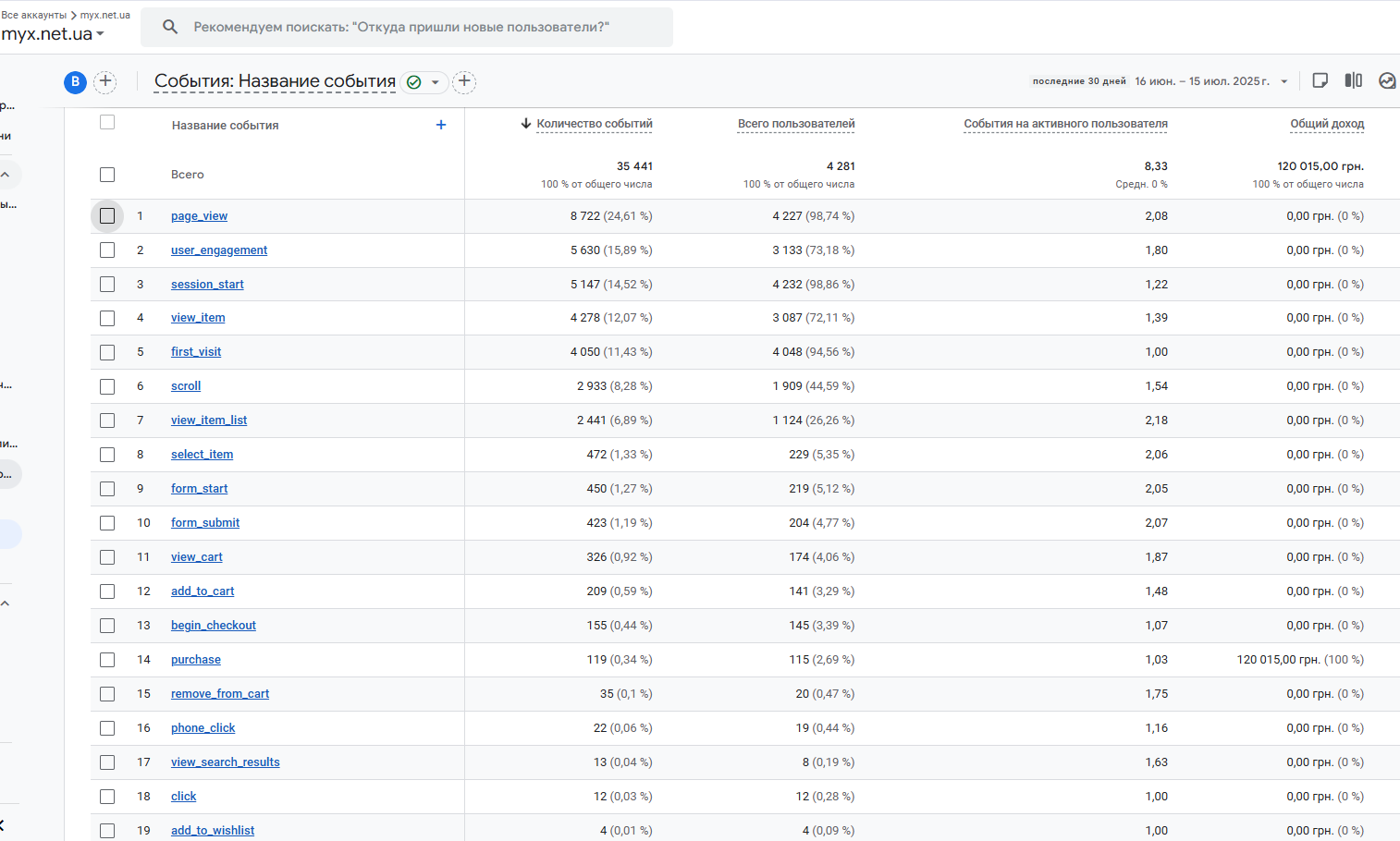
Task: Open the view_item event link
Action: (198, 318)
